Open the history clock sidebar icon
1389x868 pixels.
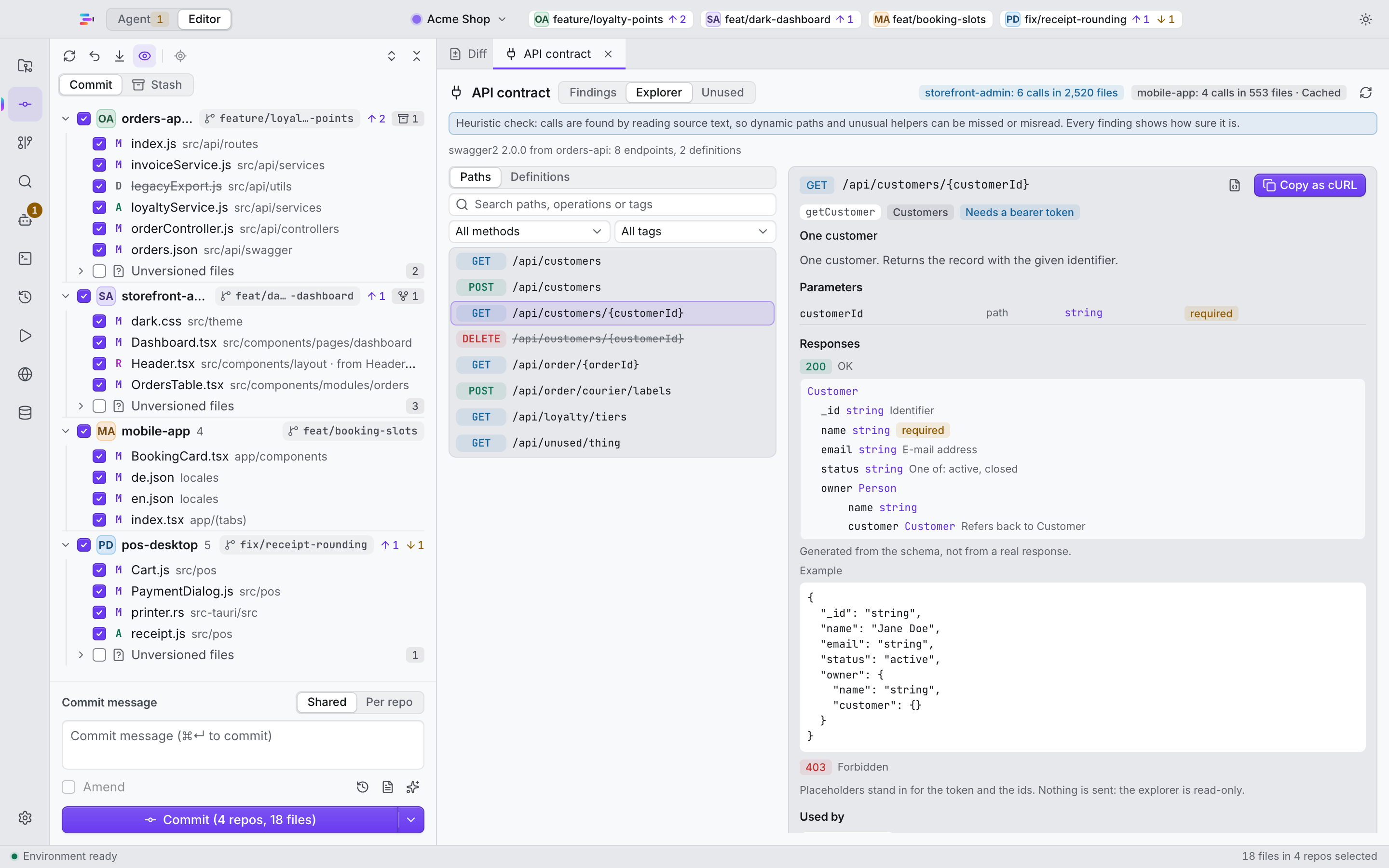click(25, 297)
